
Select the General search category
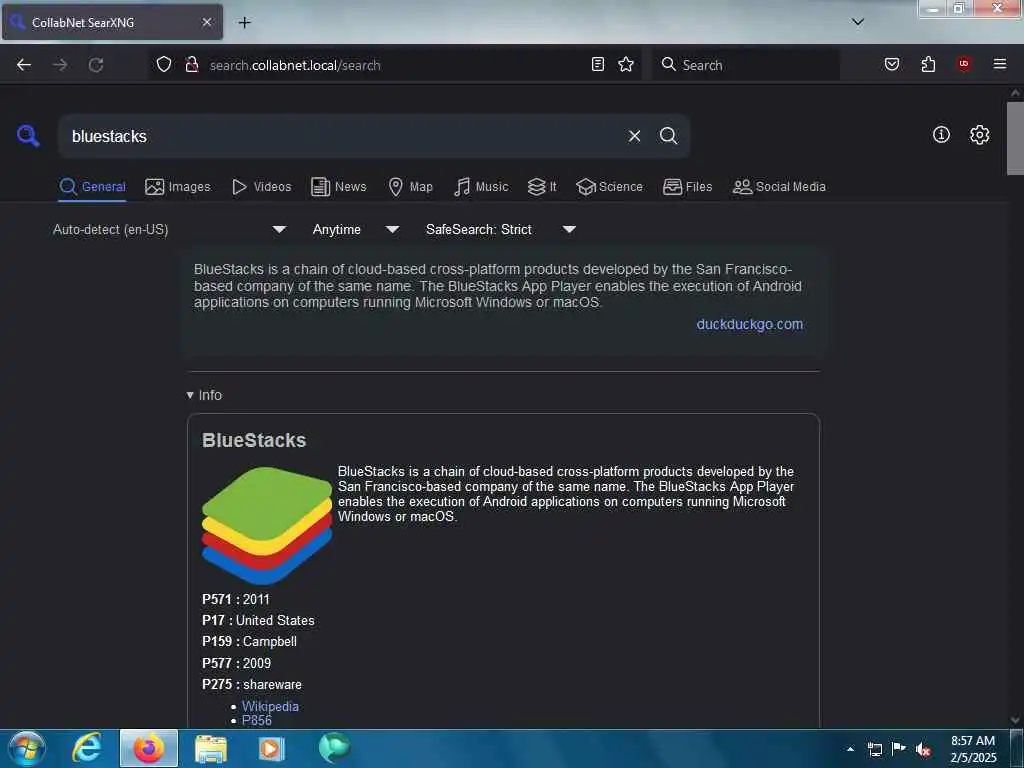92,187
